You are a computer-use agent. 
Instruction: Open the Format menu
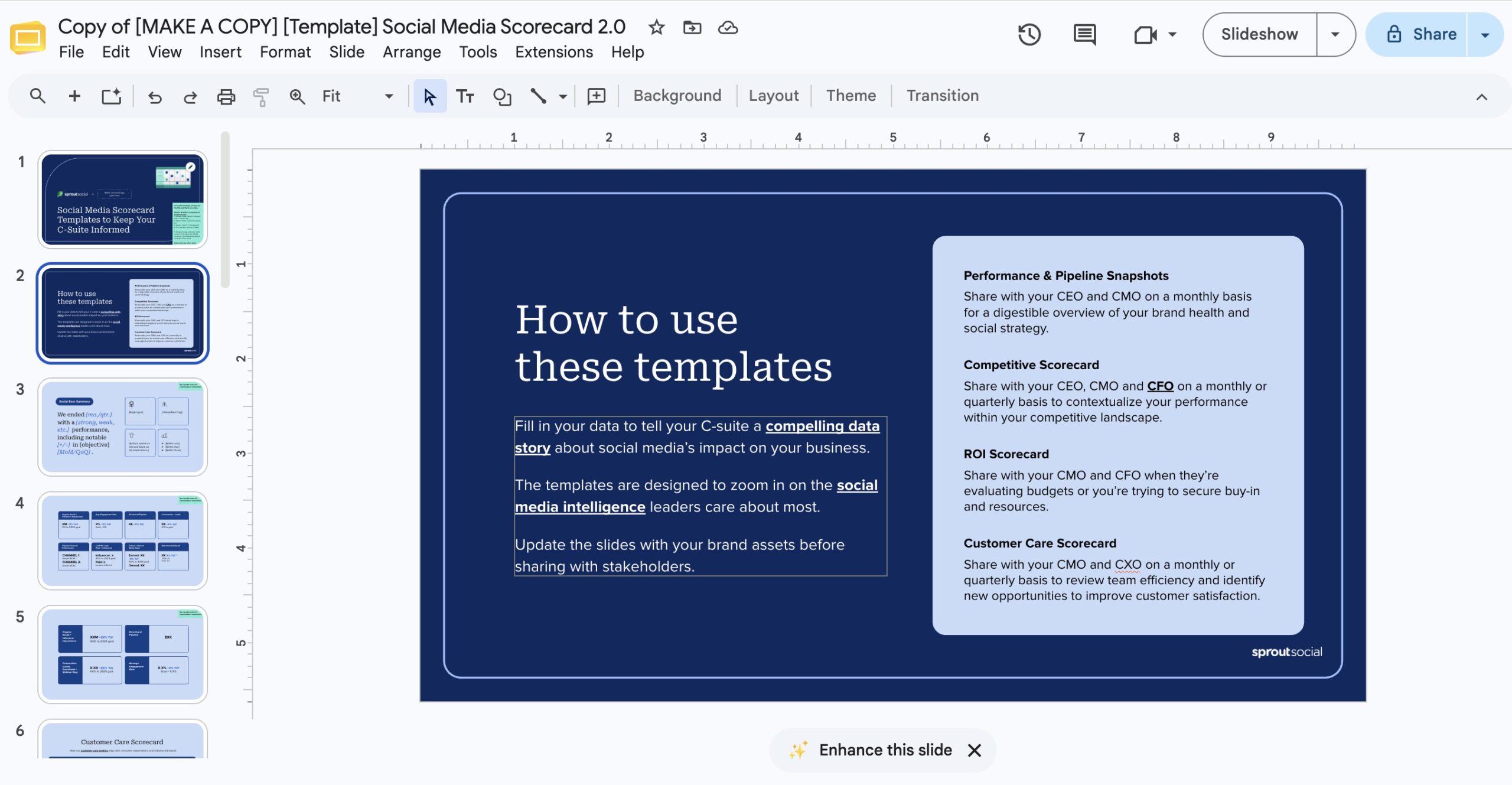[285, 52]
